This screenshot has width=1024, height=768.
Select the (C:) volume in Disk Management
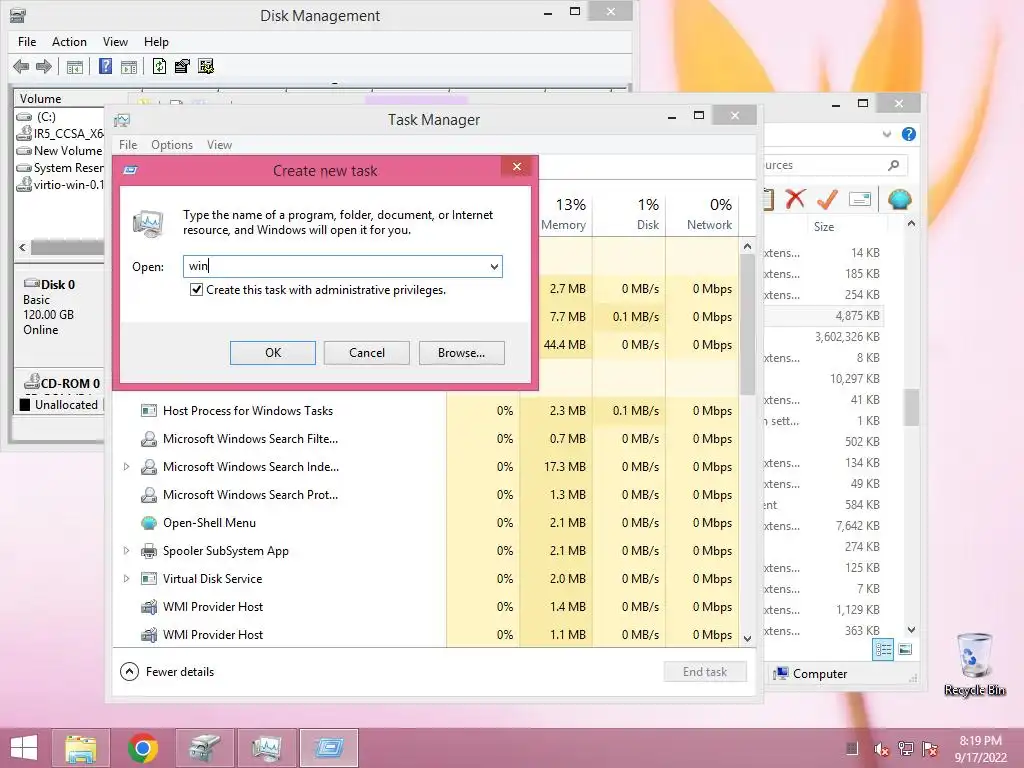[x=46, y=116]
